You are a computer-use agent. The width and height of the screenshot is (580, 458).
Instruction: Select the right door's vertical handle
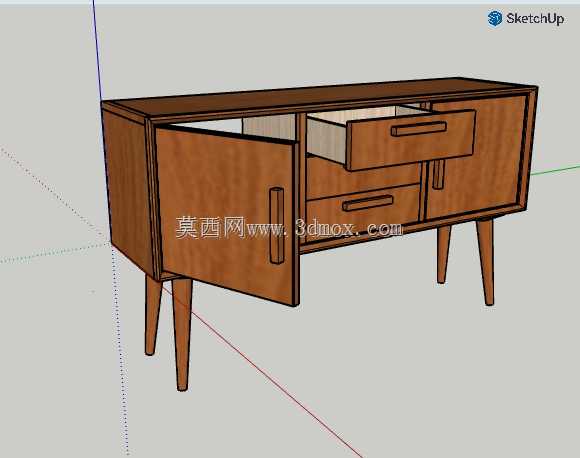[x=438, y=174]
